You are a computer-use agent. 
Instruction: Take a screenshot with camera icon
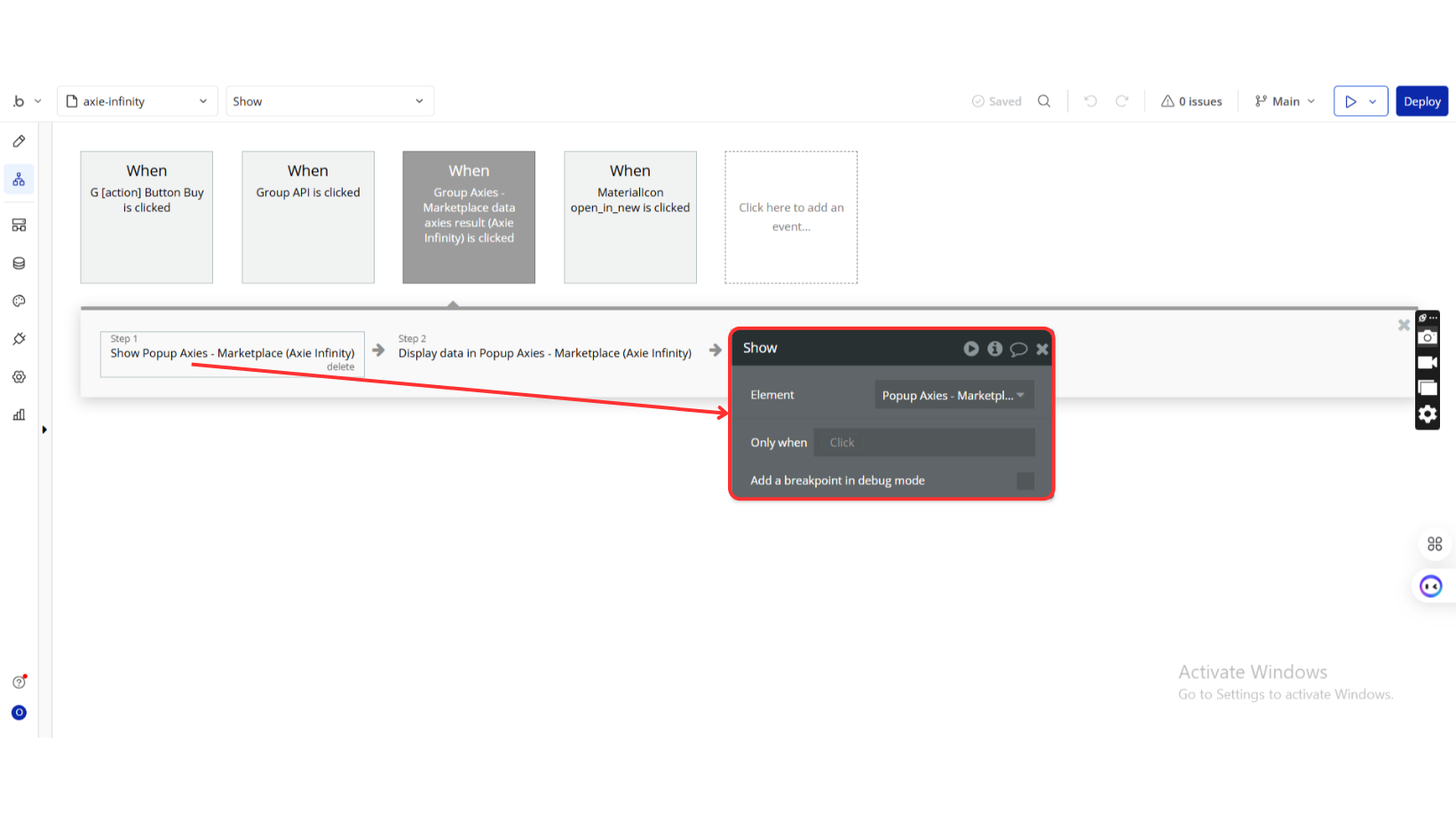(x=1428, y=337)
